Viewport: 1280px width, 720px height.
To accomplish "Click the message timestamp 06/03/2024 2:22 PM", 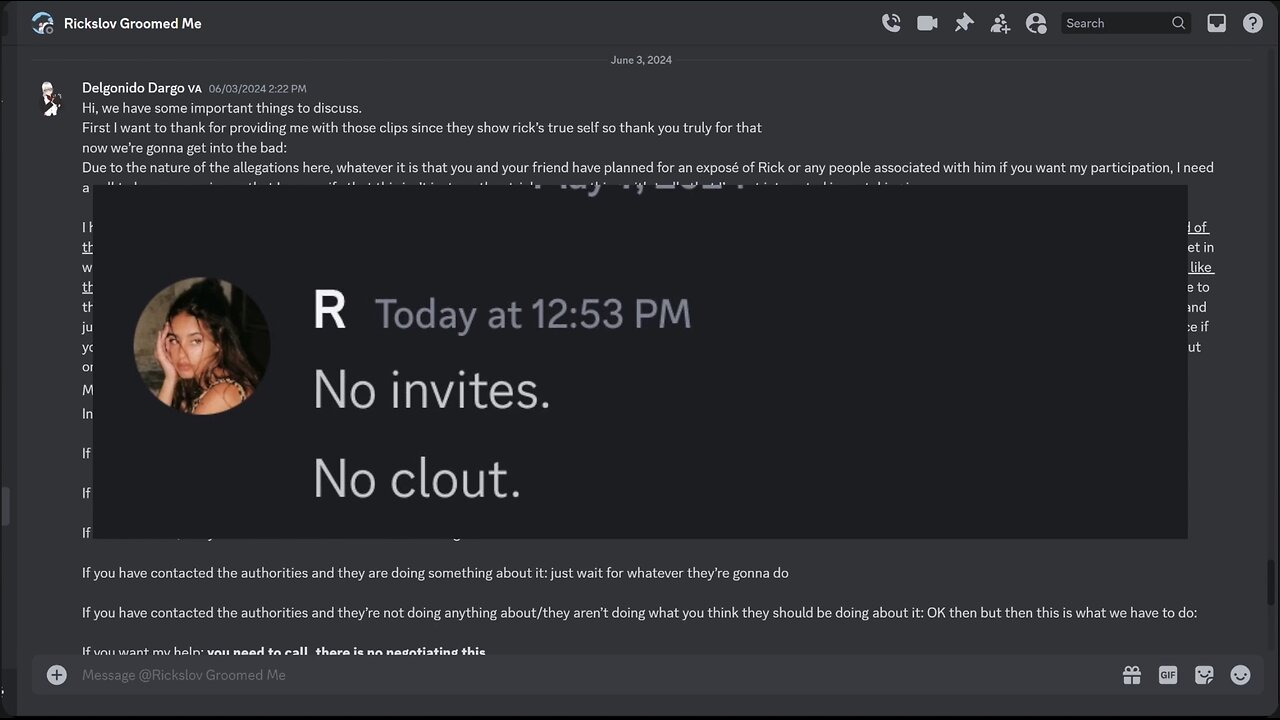I will pyautogui.click(x=258, y=89).
